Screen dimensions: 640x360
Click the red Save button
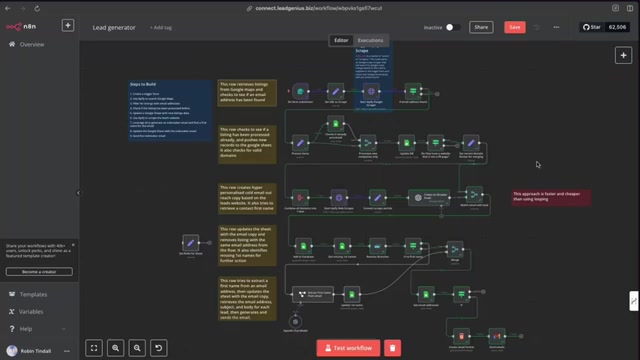515,27
